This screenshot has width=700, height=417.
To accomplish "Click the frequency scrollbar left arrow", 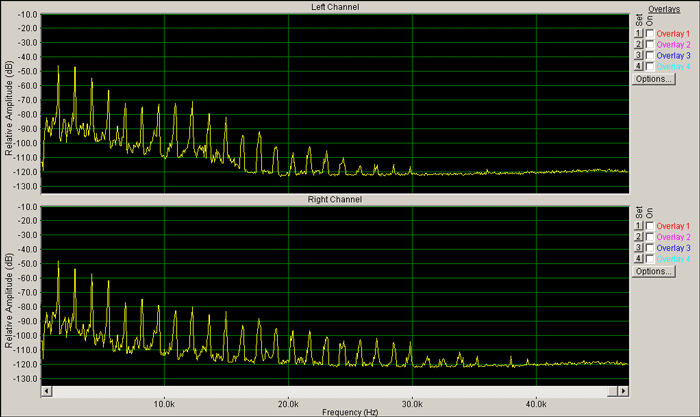I will tap(46, 391).
